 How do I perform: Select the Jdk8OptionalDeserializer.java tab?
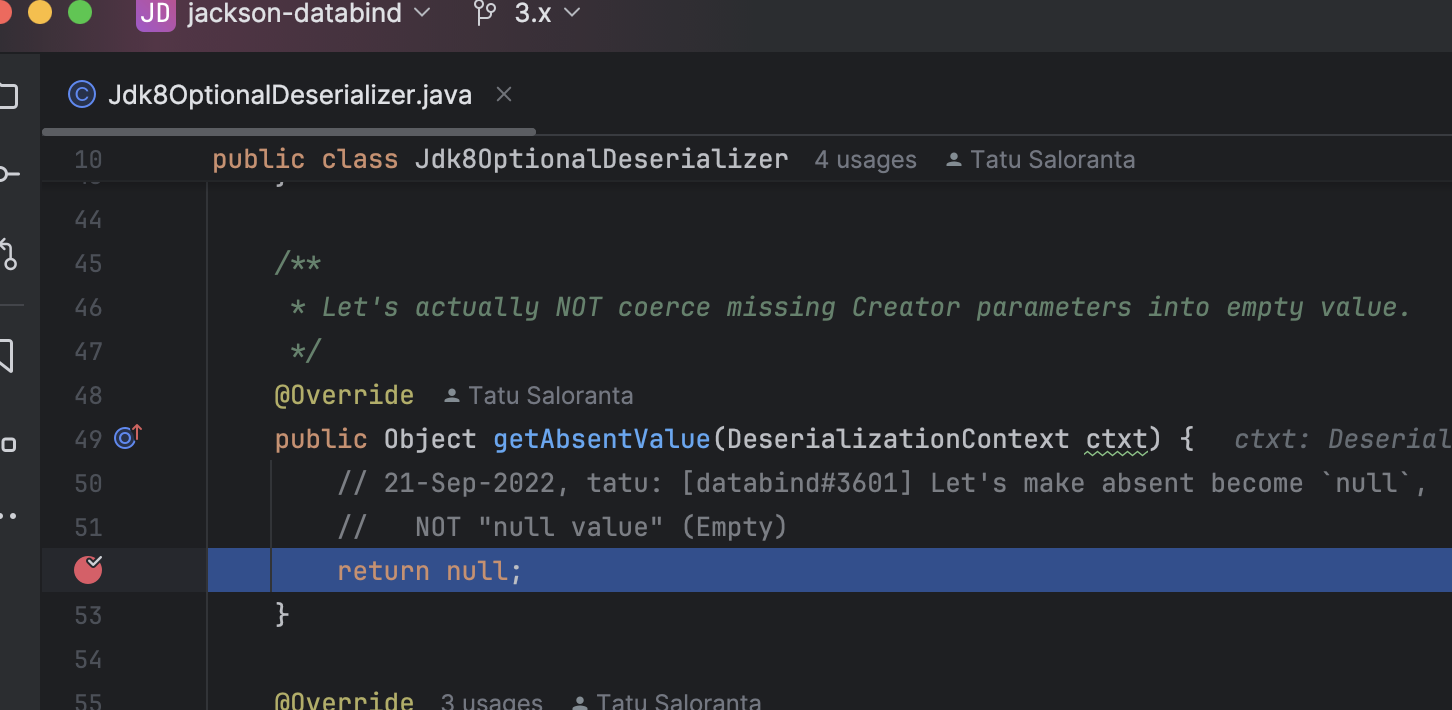289,95
